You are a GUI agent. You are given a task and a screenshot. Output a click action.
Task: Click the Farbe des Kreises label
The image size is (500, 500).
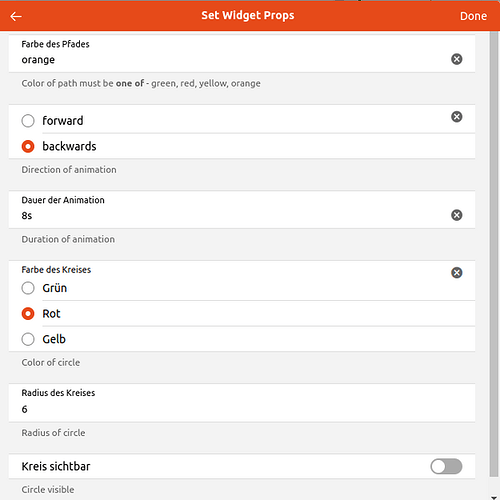pos(56,270)
